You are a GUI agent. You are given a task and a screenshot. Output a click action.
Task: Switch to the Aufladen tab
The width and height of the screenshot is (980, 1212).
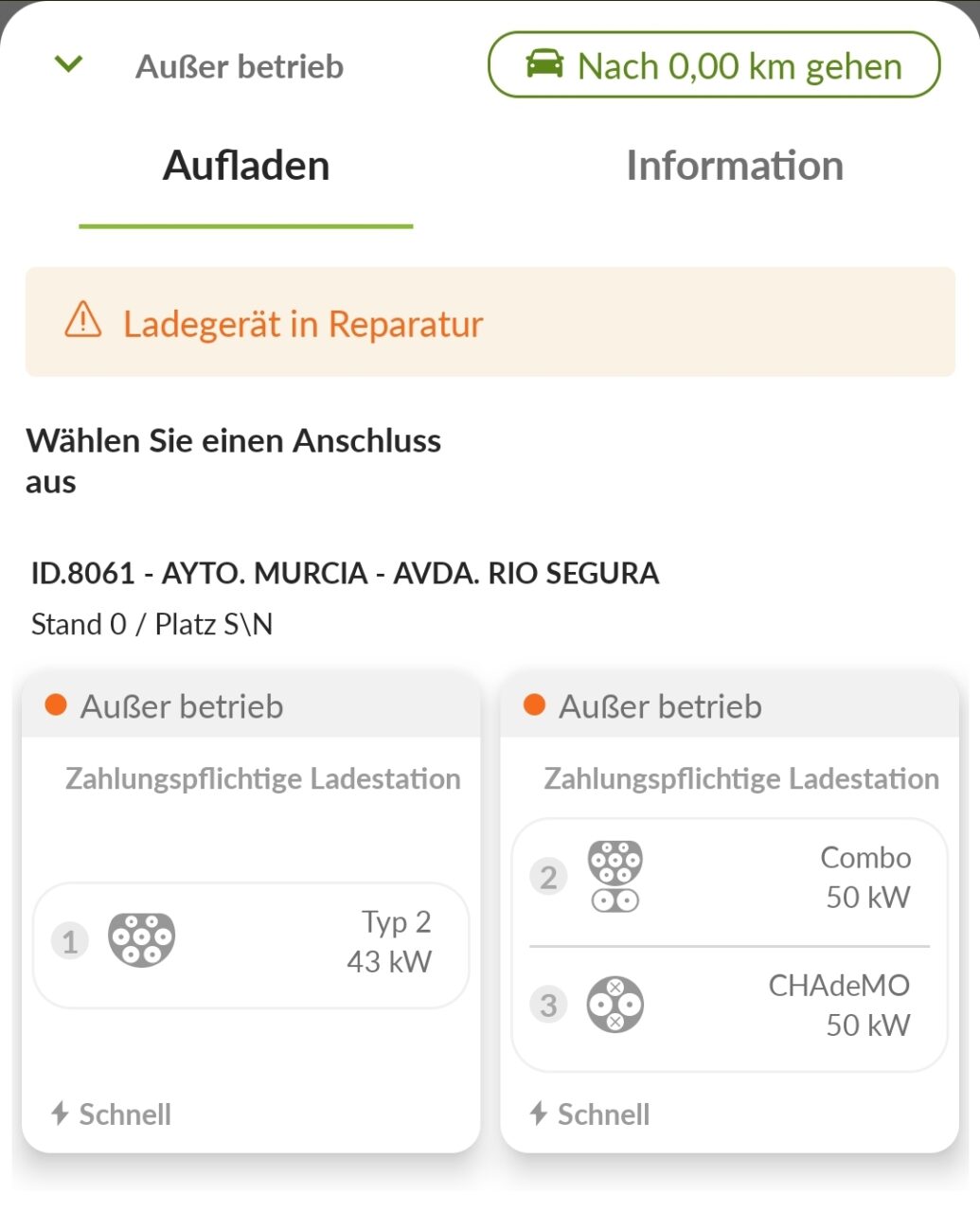coord(246,167)
